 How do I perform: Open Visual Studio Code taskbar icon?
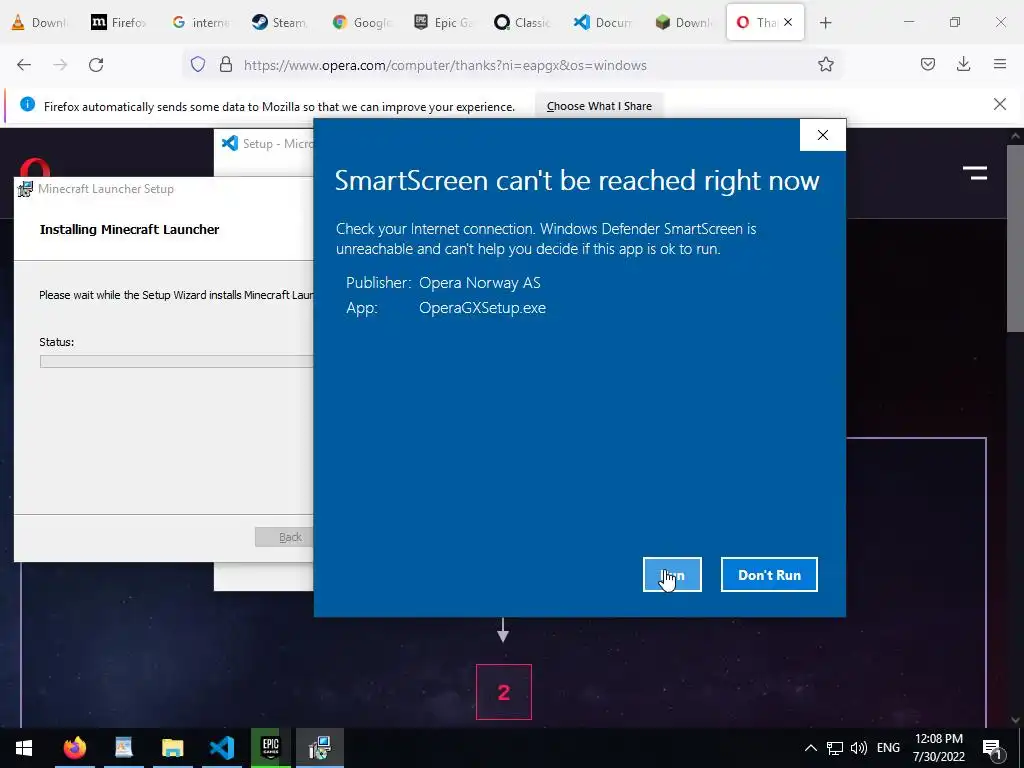tap(221, 748)
